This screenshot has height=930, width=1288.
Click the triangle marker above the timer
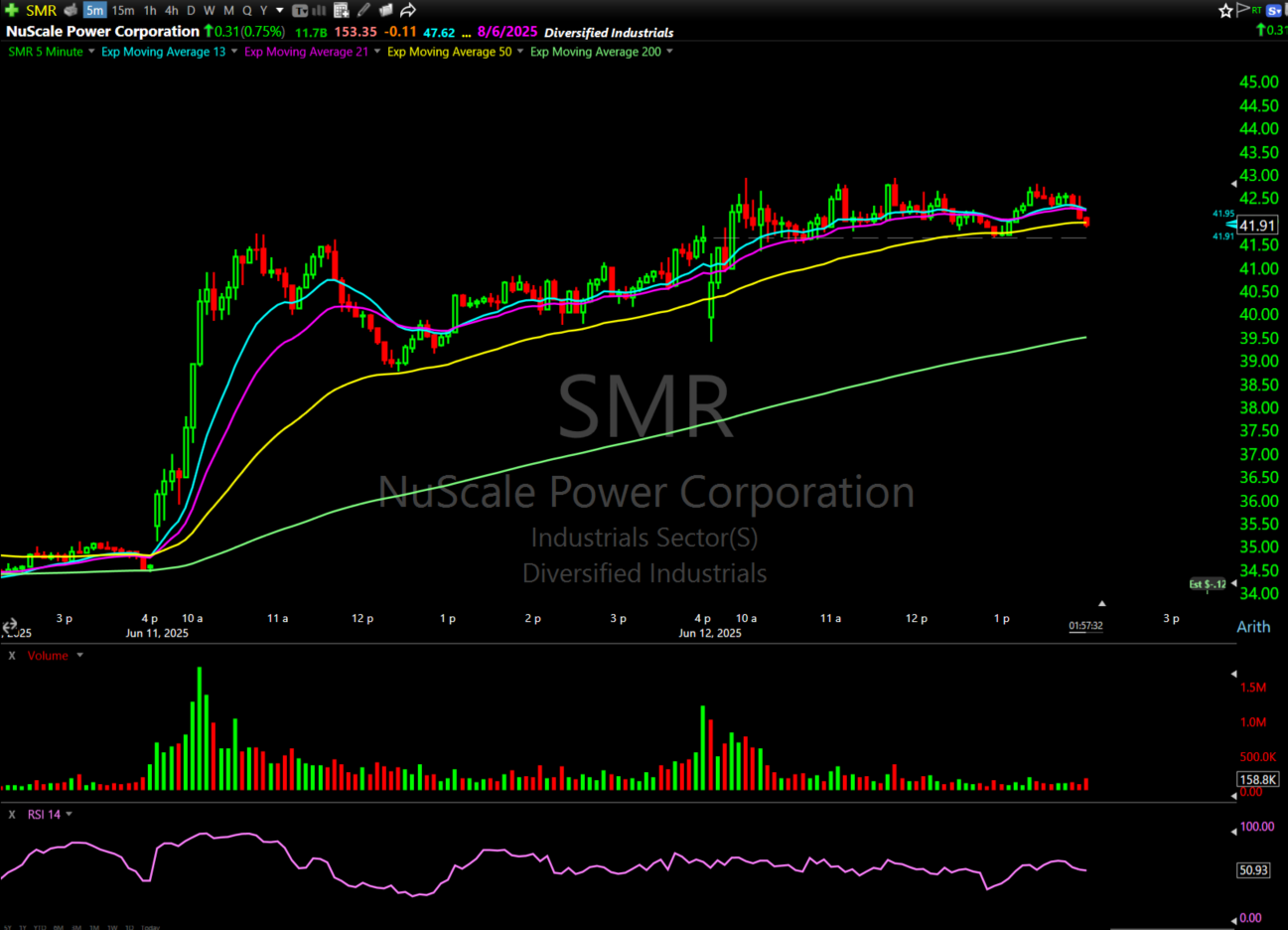(x=1101, y=603)
